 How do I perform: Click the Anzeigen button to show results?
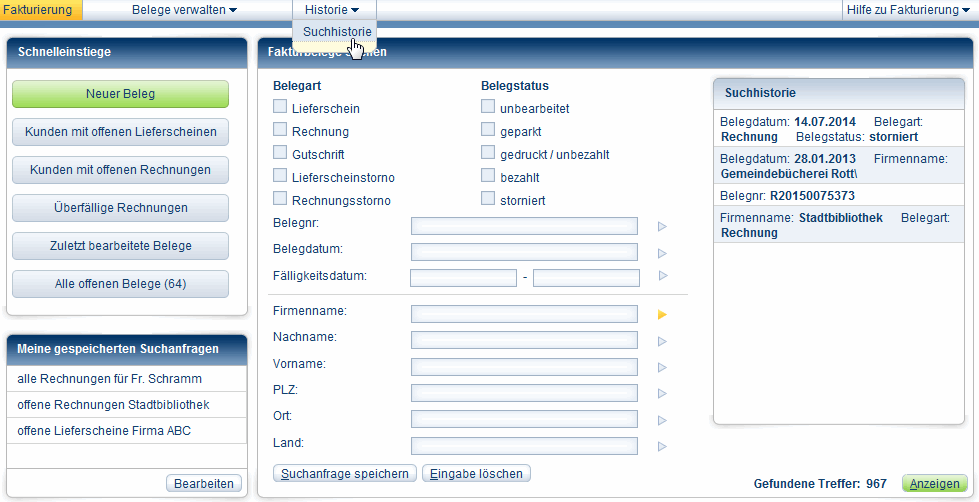tap(935, 483)
